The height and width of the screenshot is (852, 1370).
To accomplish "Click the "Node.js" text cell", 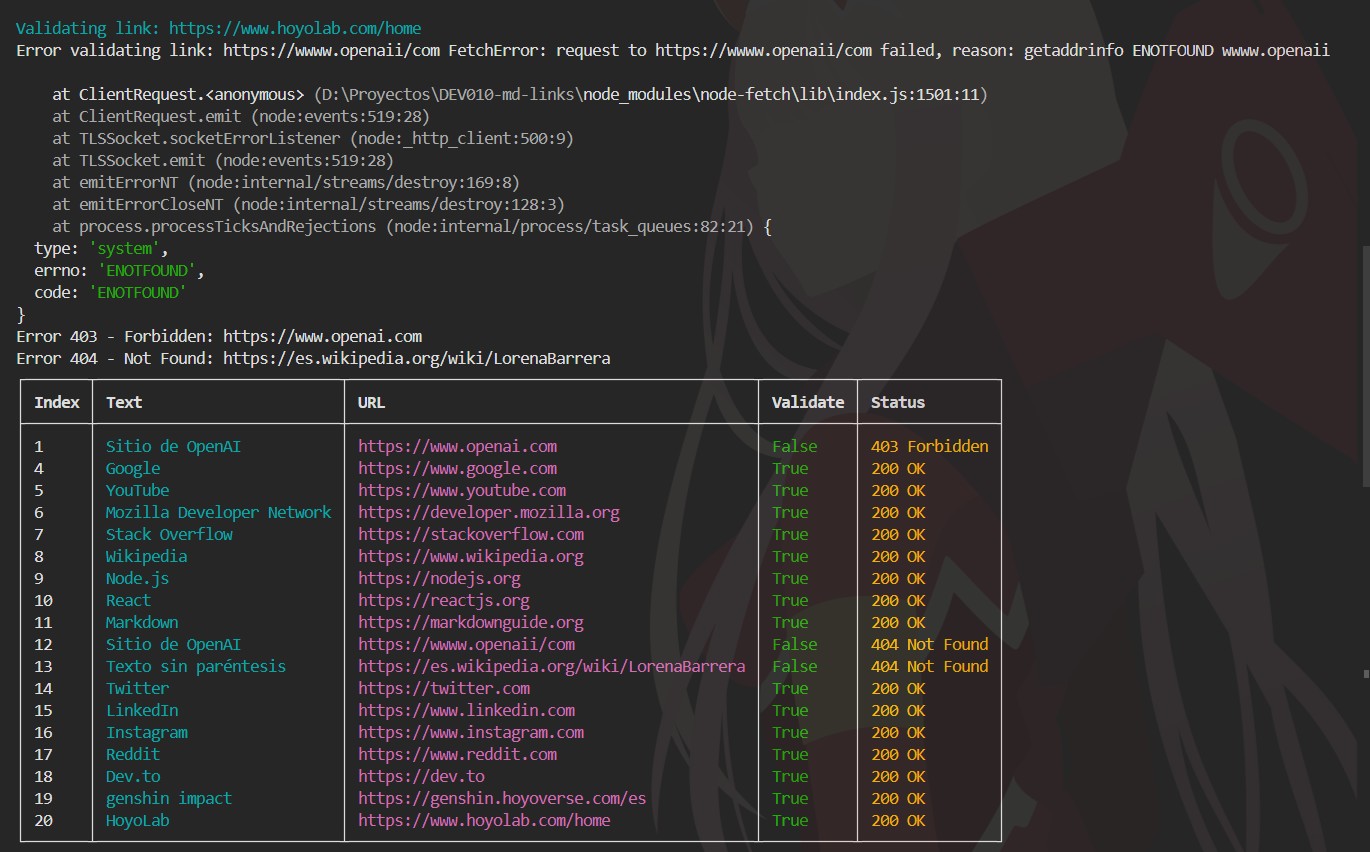I will (138, 578).
